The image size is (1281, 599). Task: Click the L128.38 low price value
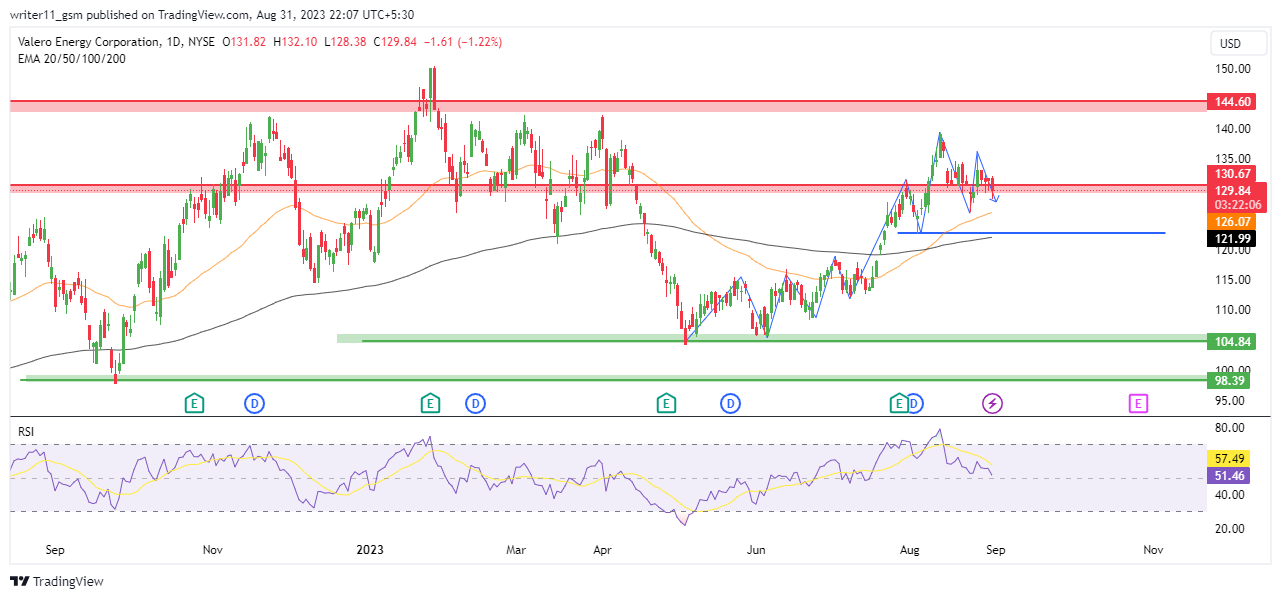click(346, 42)
